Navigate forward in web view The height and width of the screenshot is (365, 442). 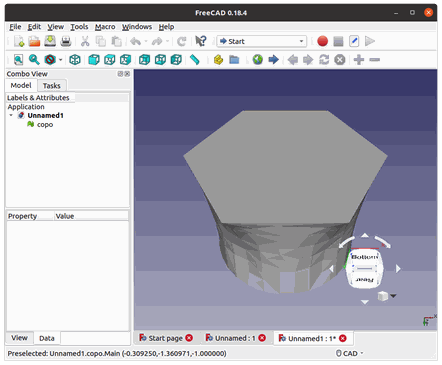tap(308, 60)
